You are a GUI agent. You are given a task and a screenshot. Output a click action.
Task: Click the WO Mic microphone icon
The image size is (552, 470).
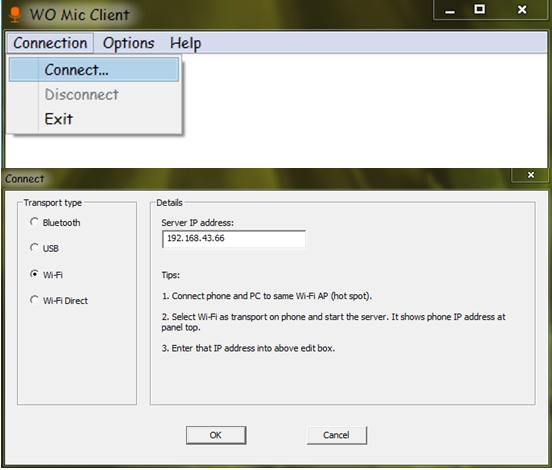[x=15, y=15]
